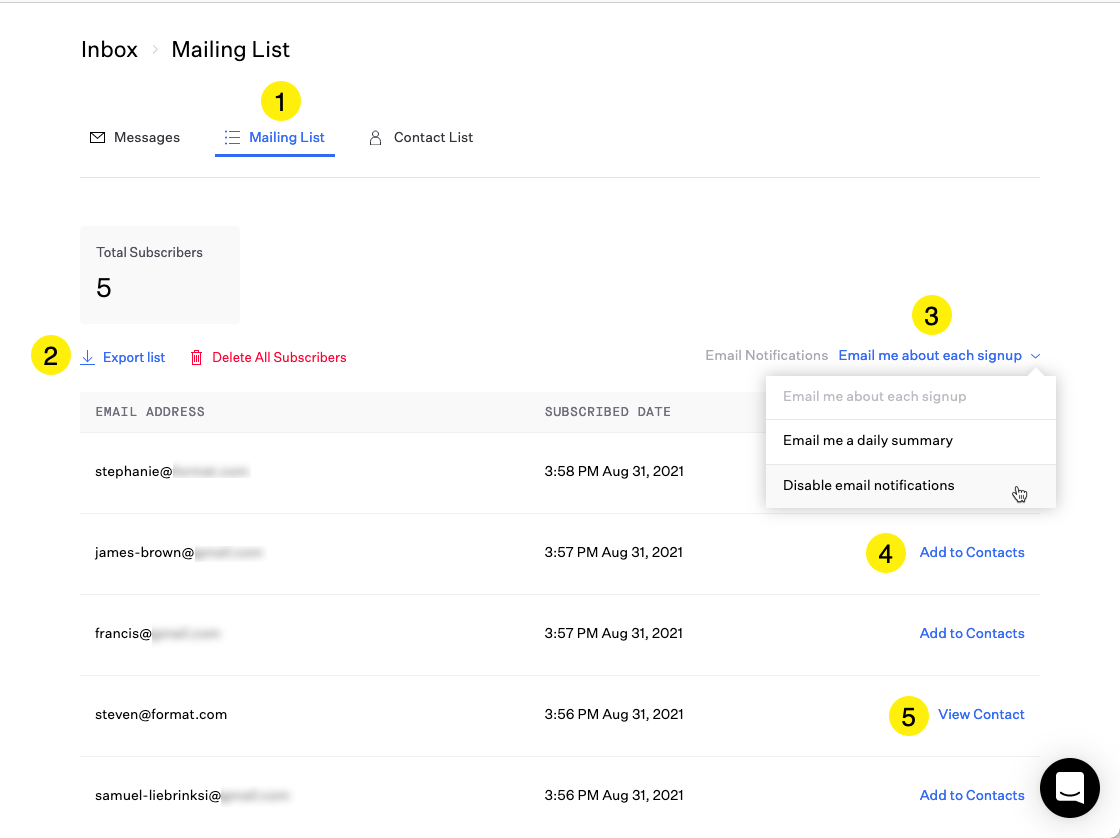The height and width of the screenshot is (838, 1120).
Task: Click the EMAIL ADDRESS column header
Action: tap(150, 411)
